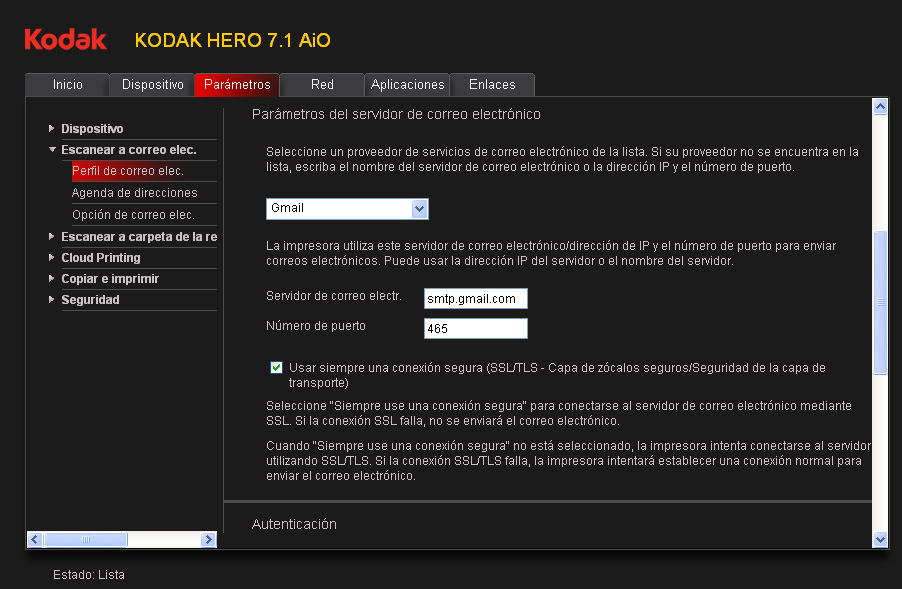Expand the Seguridad arrow
Screen dimensions: 902x589
point(51,300)
